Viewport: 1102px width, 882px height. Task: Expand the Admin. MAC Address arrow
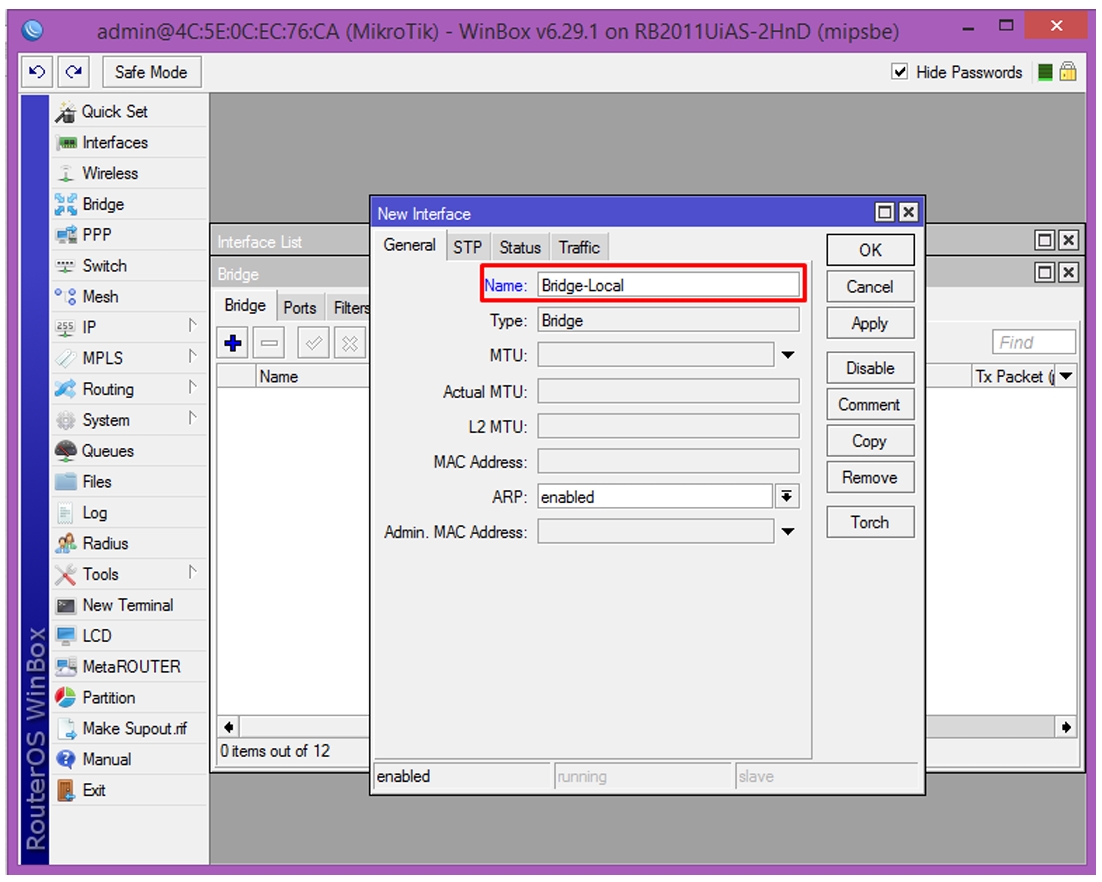(x=789, y=531)
